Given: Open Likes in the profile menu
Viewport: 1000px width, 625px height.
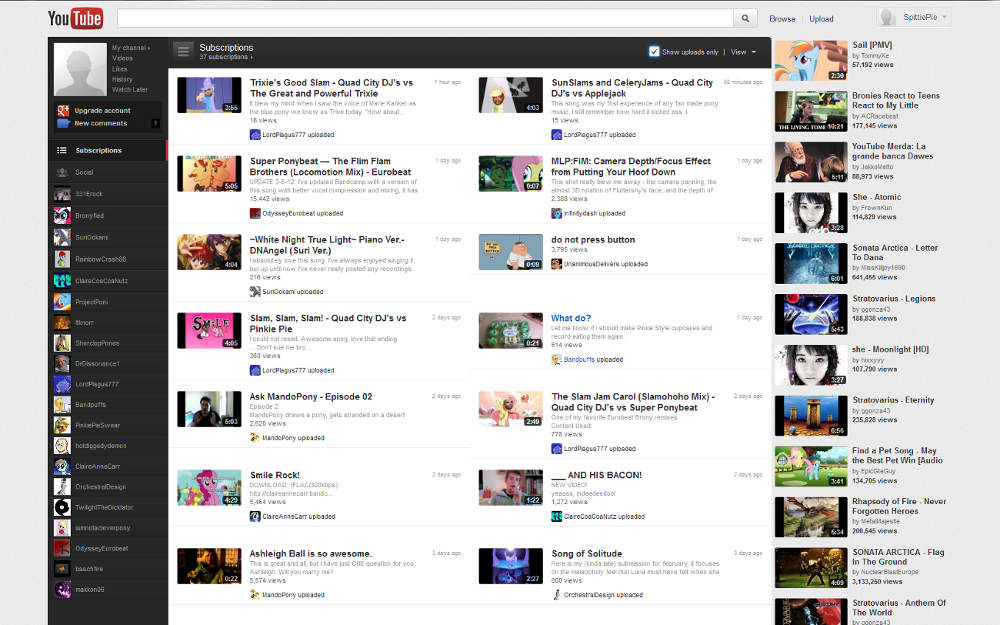Looking at the screenshot, I should pyautogui.click(x=120, y=69).
